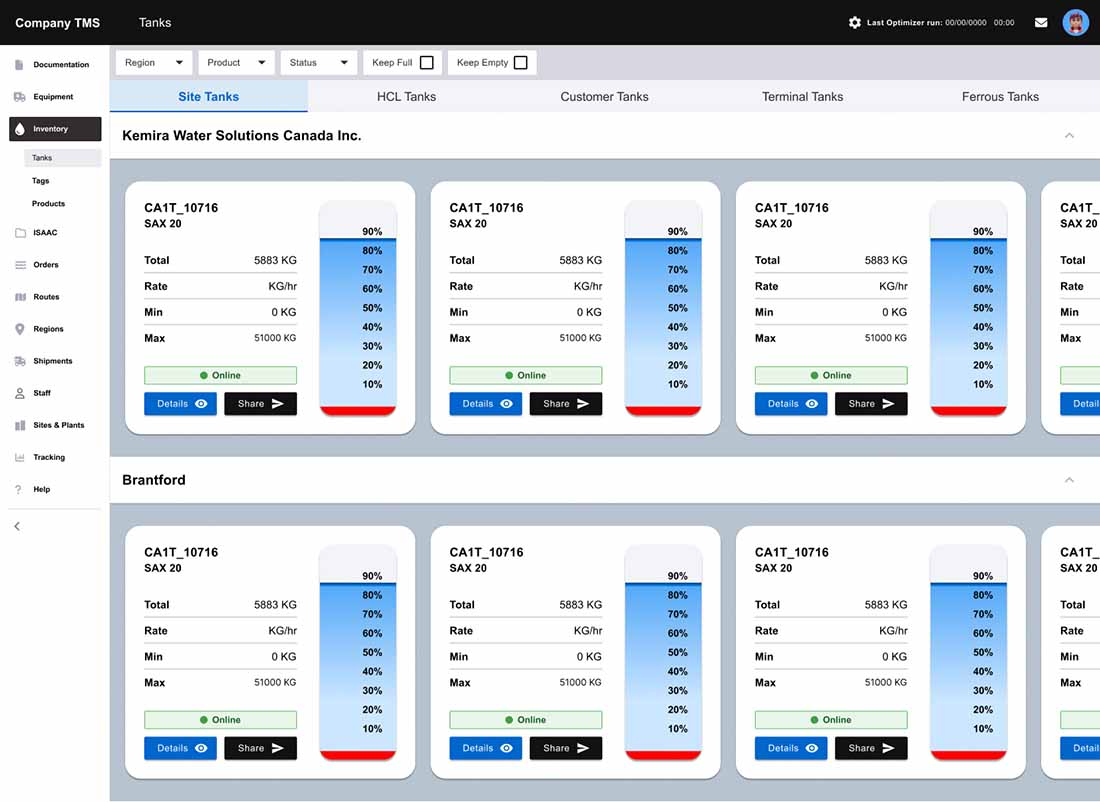Open the Region filter dropdown
The width and height of the screenshot is (1100, 802).
coord(154,62)
